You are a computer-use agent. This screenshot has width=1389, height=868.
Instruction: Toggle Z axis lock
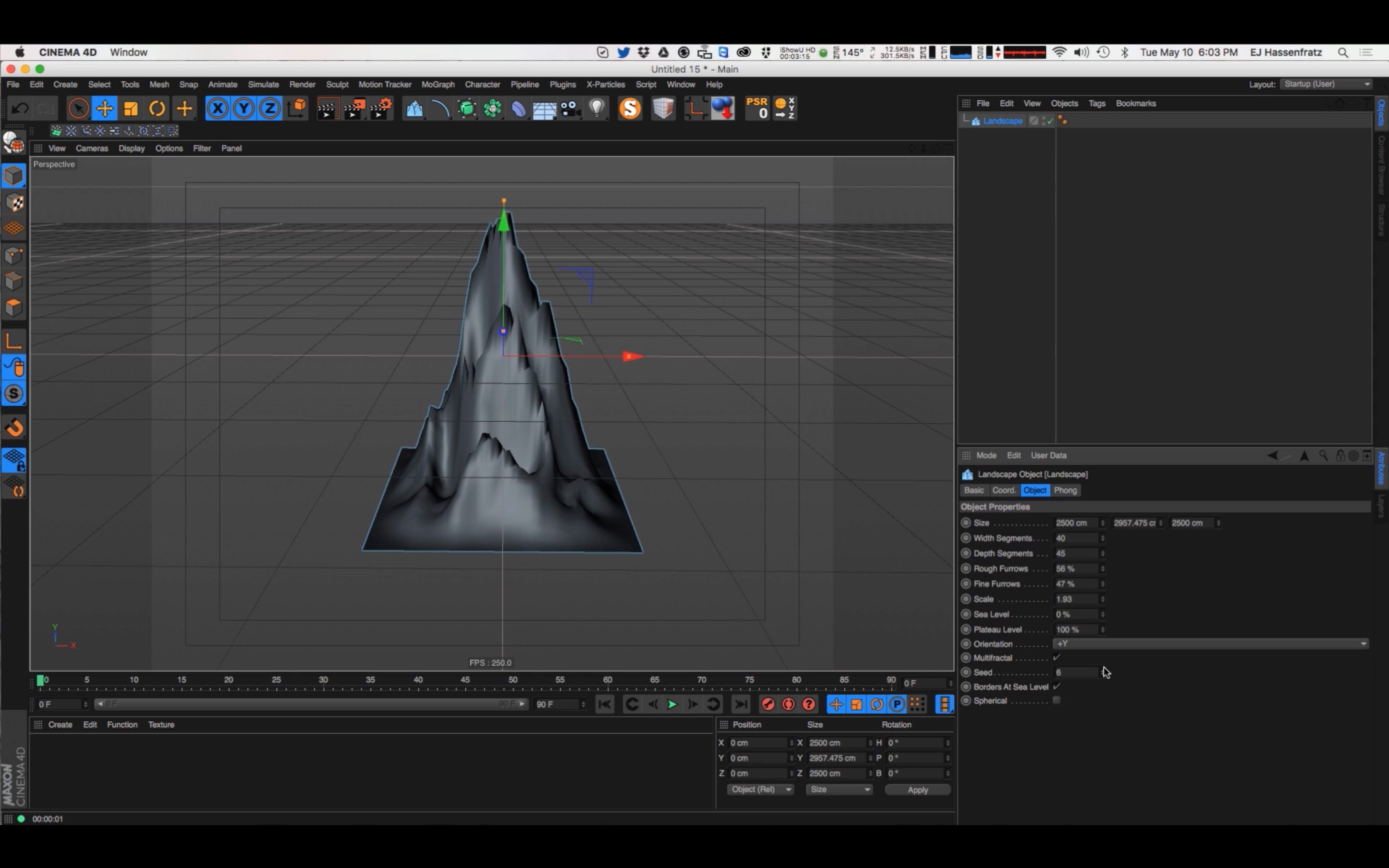(270, 108)
